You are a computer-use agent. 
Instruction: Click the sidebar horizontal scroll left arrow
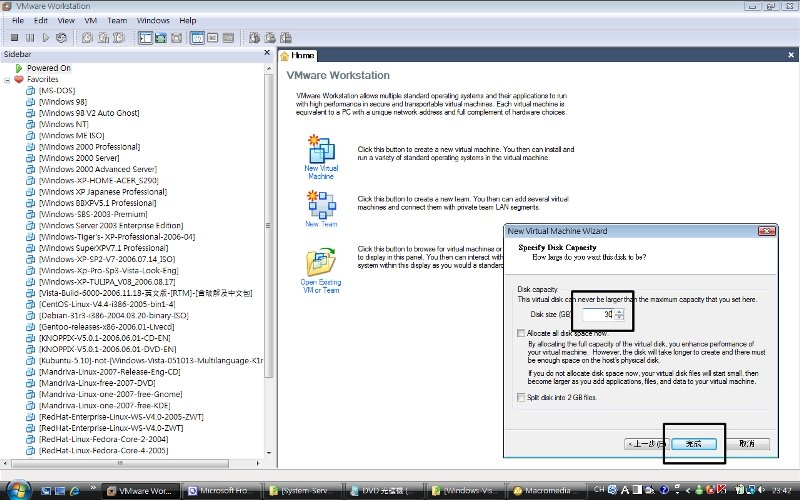(6, 463)
